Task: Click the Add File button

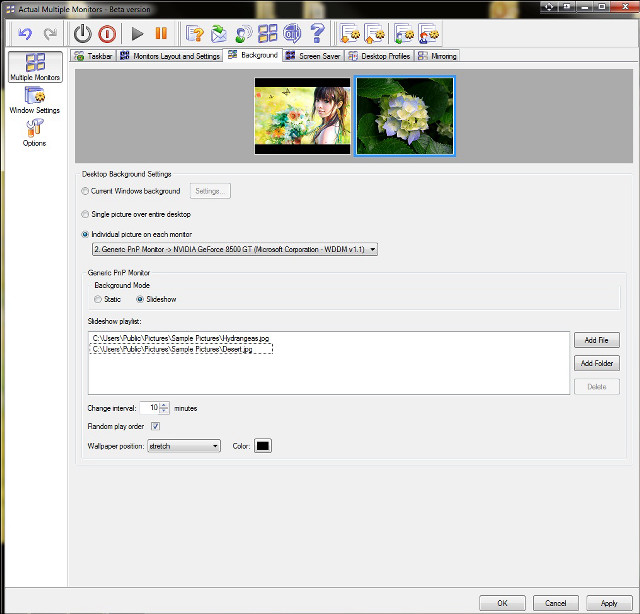Action: pyautogui.click(x=595, y=341)
